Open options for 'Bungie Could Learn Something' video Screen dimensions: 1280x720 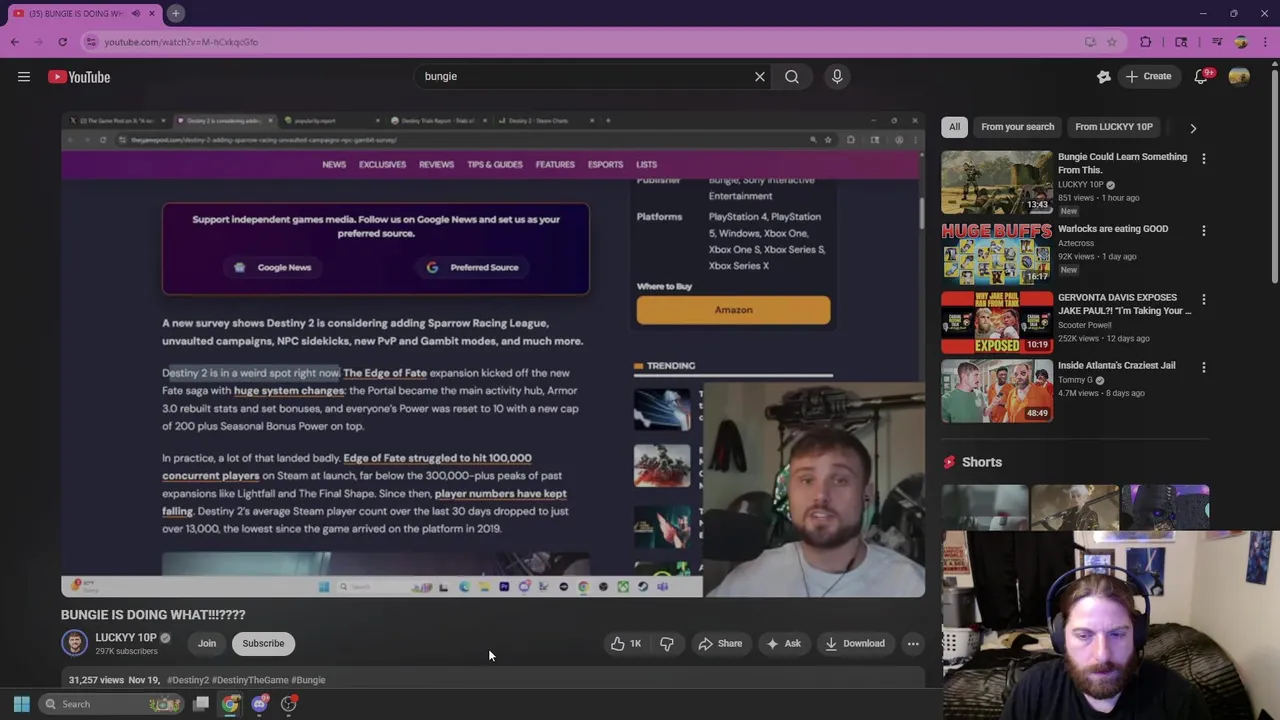[x=1204, y=159]
